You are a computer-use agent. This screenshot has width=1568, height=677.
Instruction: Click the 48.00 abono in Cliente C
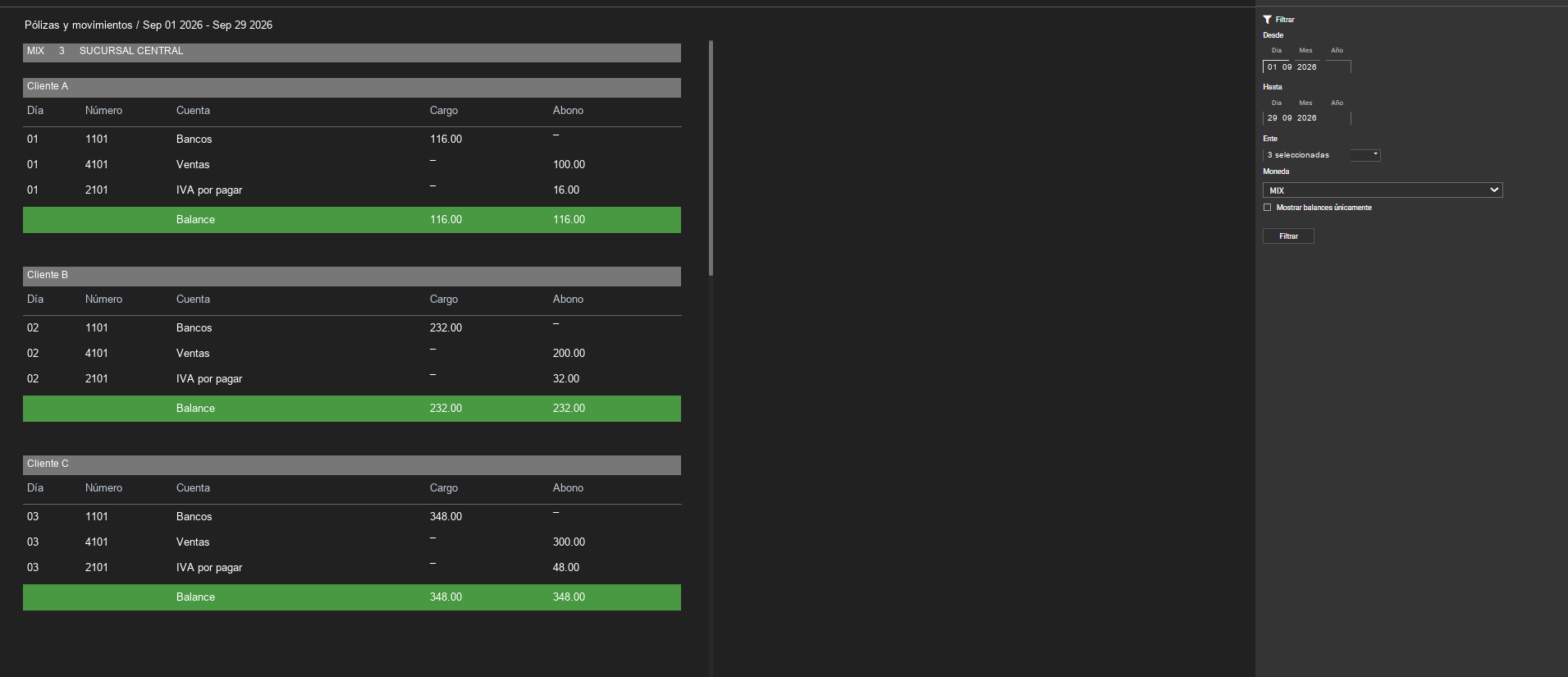[566, 568]
